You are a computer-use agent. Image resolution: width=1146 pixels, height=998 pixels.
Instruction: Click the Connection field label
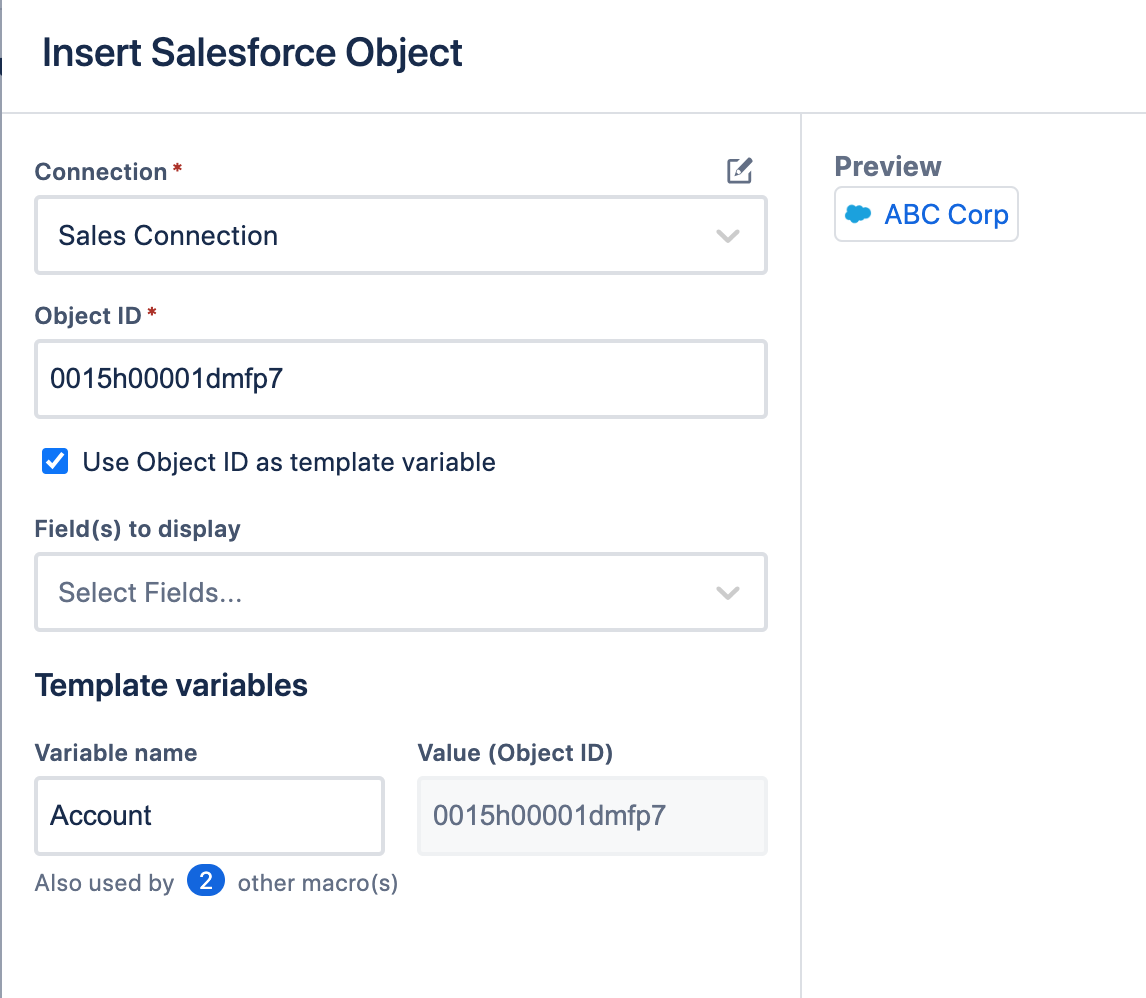click(101, 172)
